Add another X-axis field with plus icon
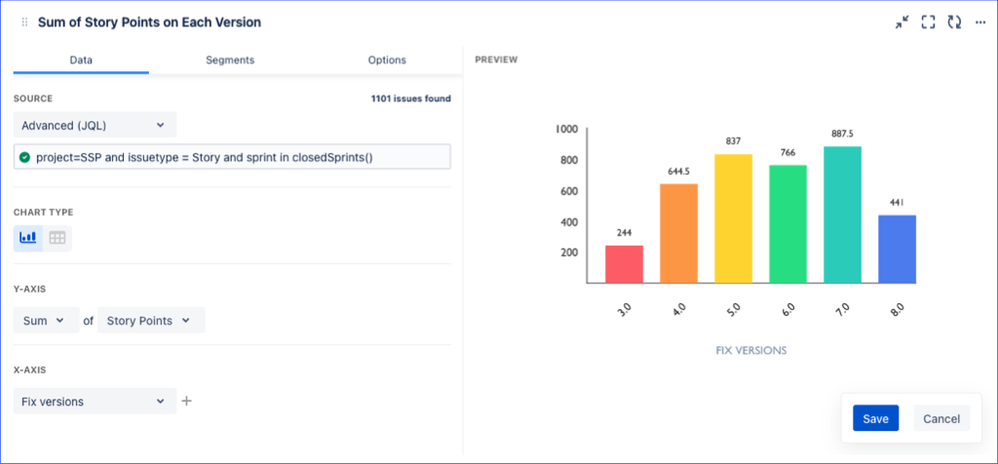This screenshot has width=998, height=464. [x=186, y=401]
